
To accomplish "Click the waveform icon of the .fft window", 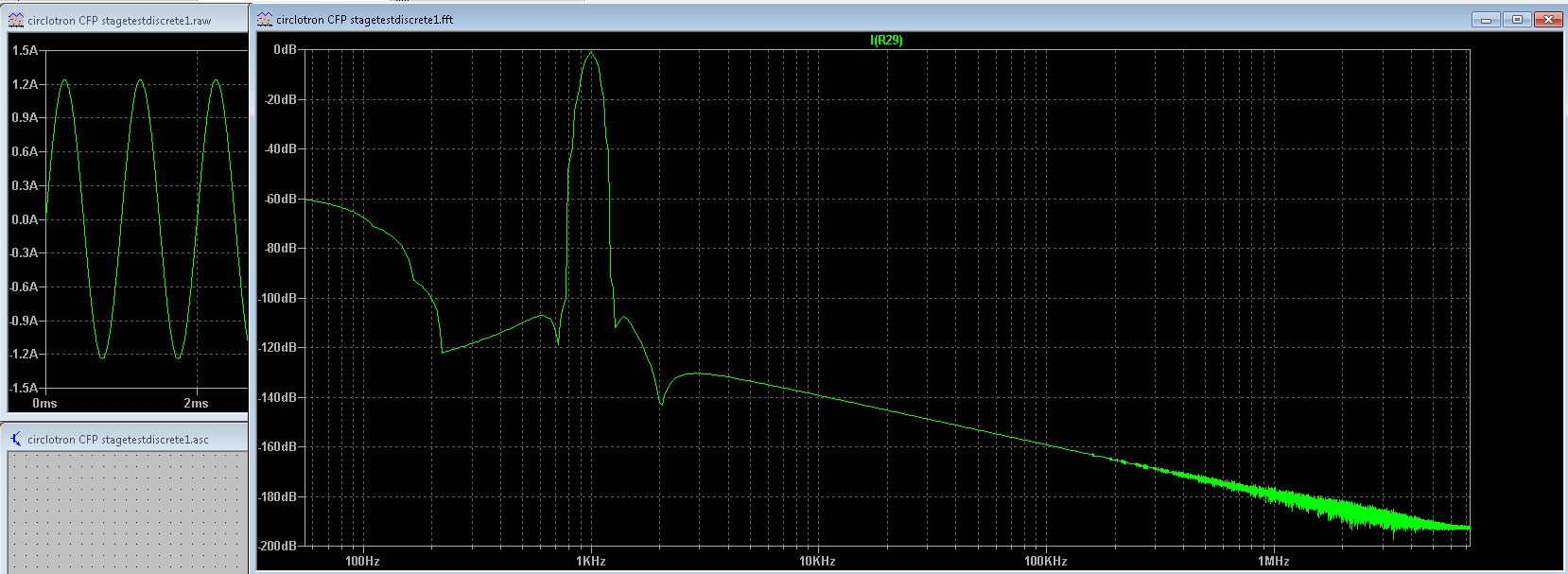I will [266, 19].
